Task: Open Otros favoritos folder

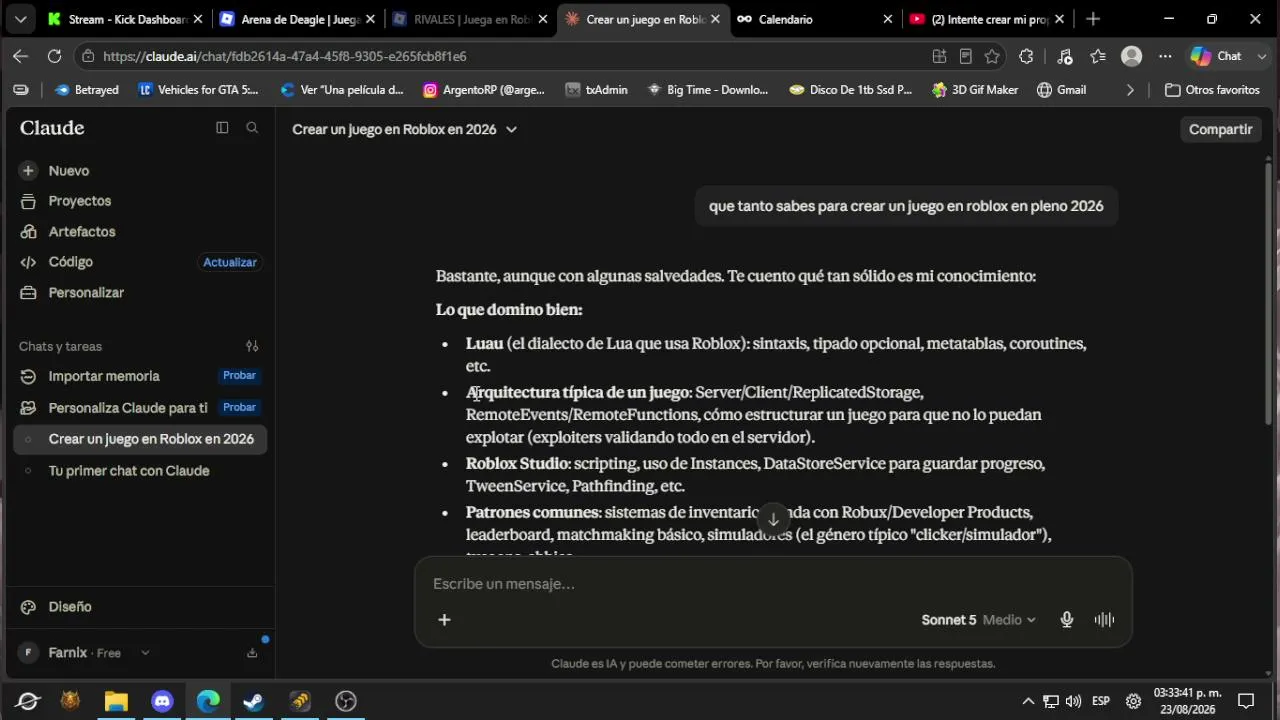Action: (x=1212, y=90)
